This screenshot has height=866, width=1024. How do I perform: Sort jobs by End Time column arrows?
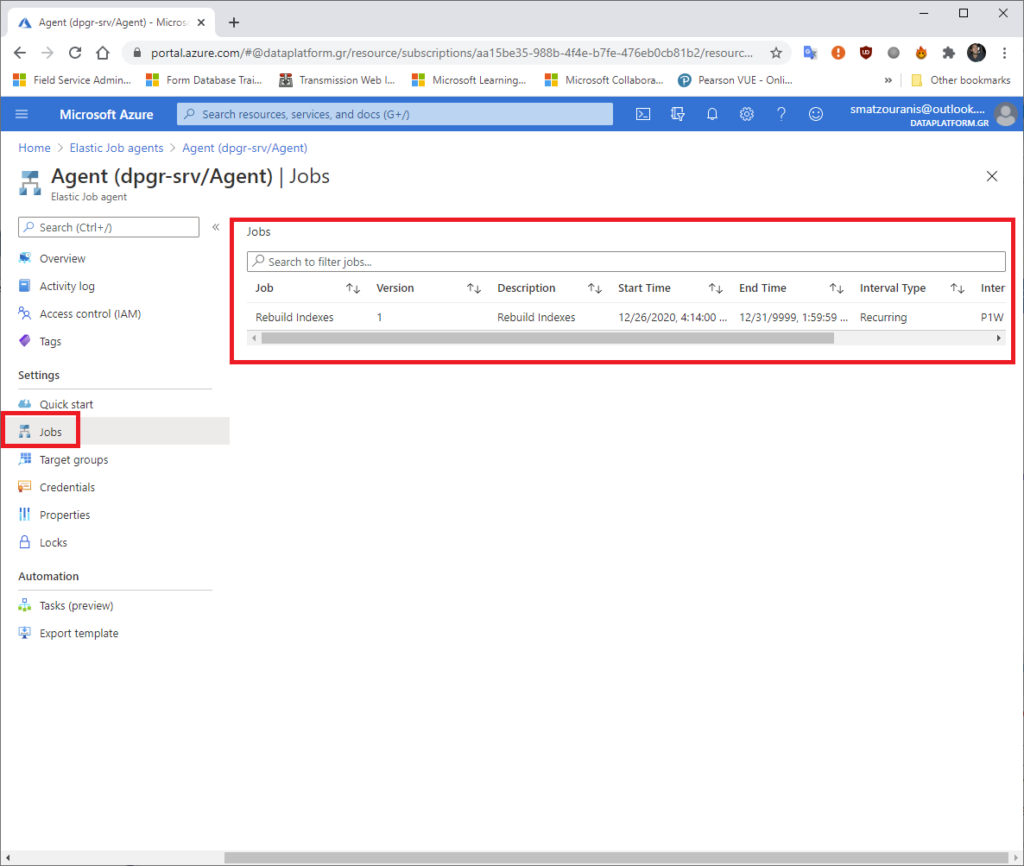point(837,288)
